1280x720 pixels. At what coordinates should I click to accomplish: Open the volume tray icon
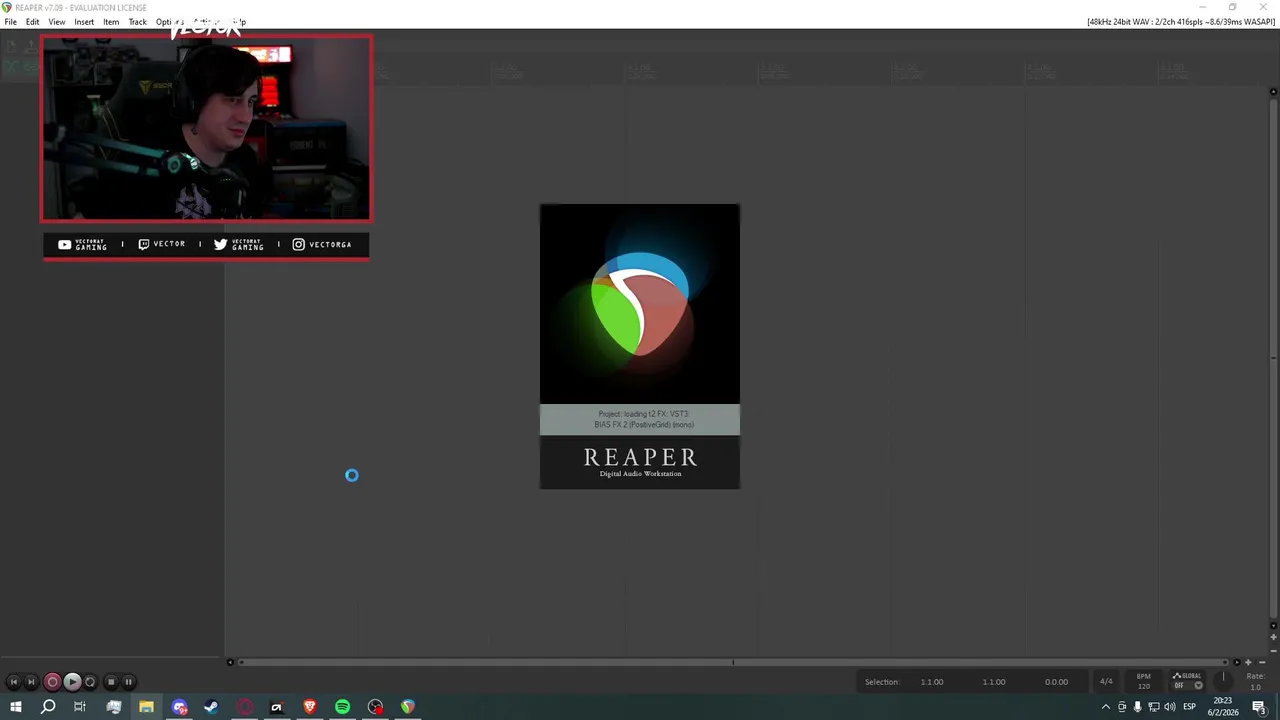coord(1170,707)
